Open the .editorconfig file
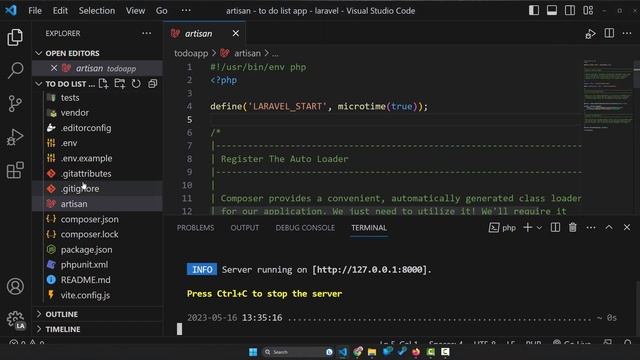Screen dimensions: 640x360 pyautogui.click(x=97, y=128)
